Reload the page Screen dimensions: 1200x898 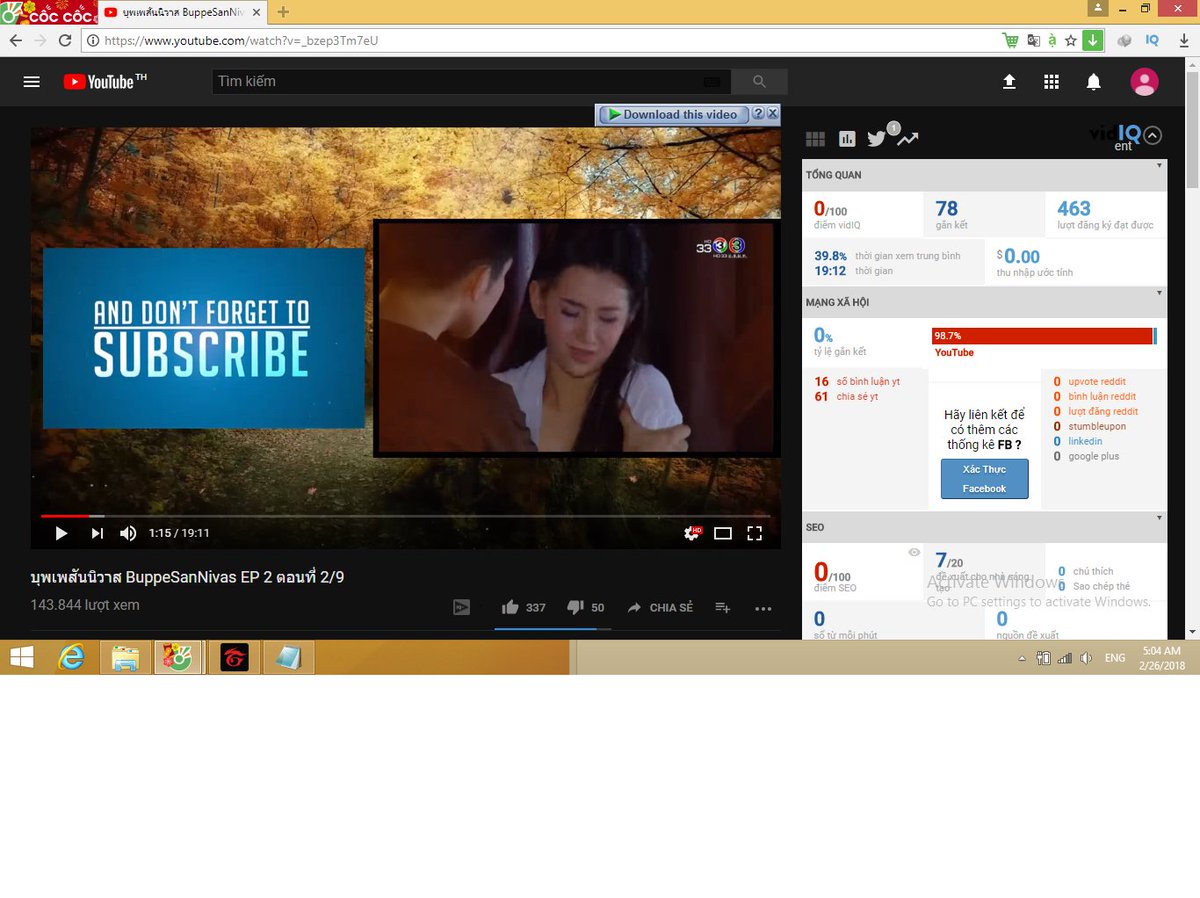[x=65, y=41]
